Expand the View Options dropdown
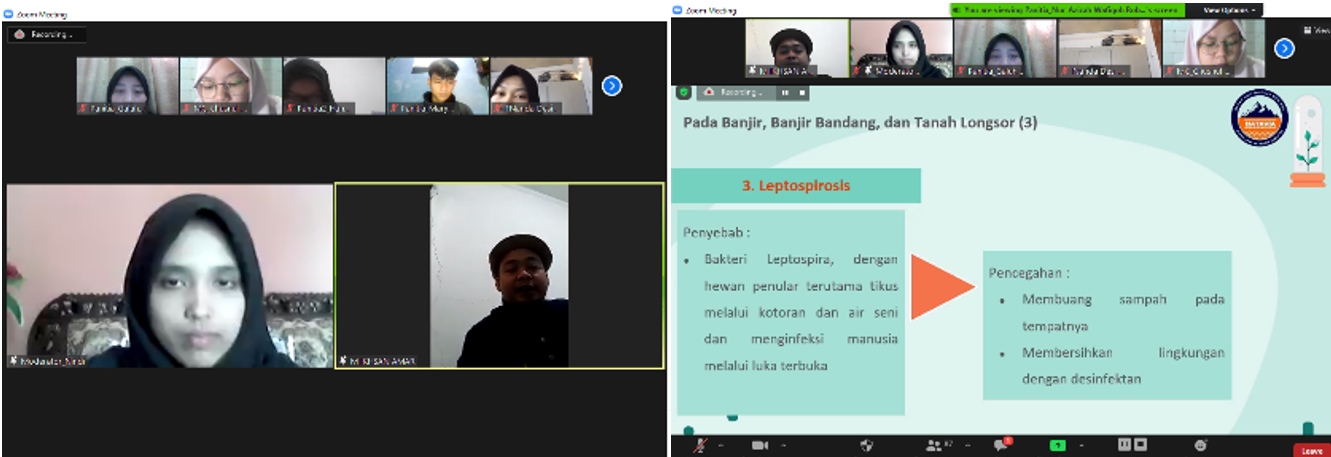The image size is (1331, 457). [1230, 10]
